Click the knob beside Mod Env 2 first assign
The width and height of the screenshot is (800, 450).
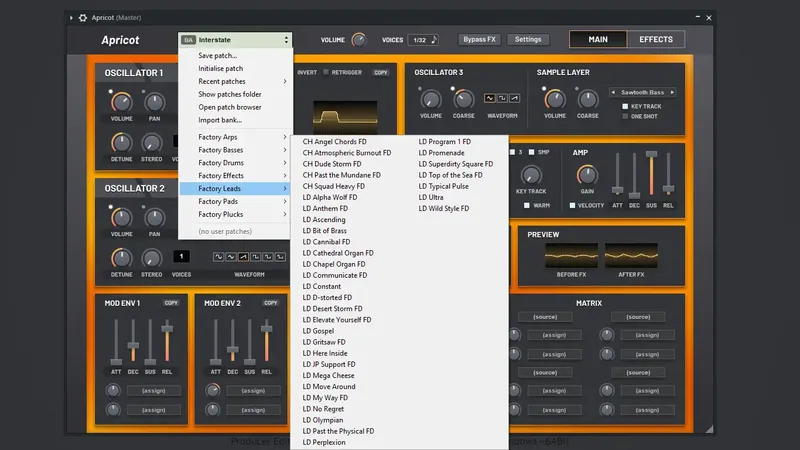tap(212, 391)
